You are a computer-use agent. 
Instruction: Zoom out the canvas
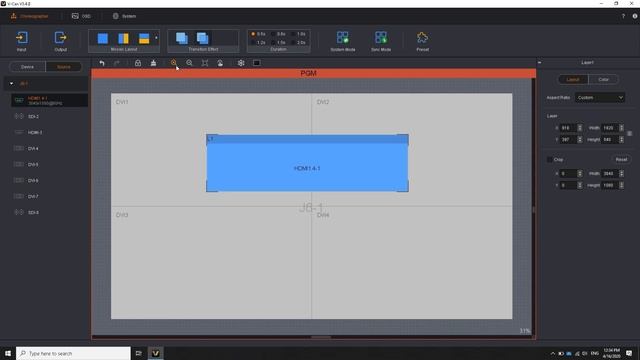pyautogui.click(x=189, y=63)
